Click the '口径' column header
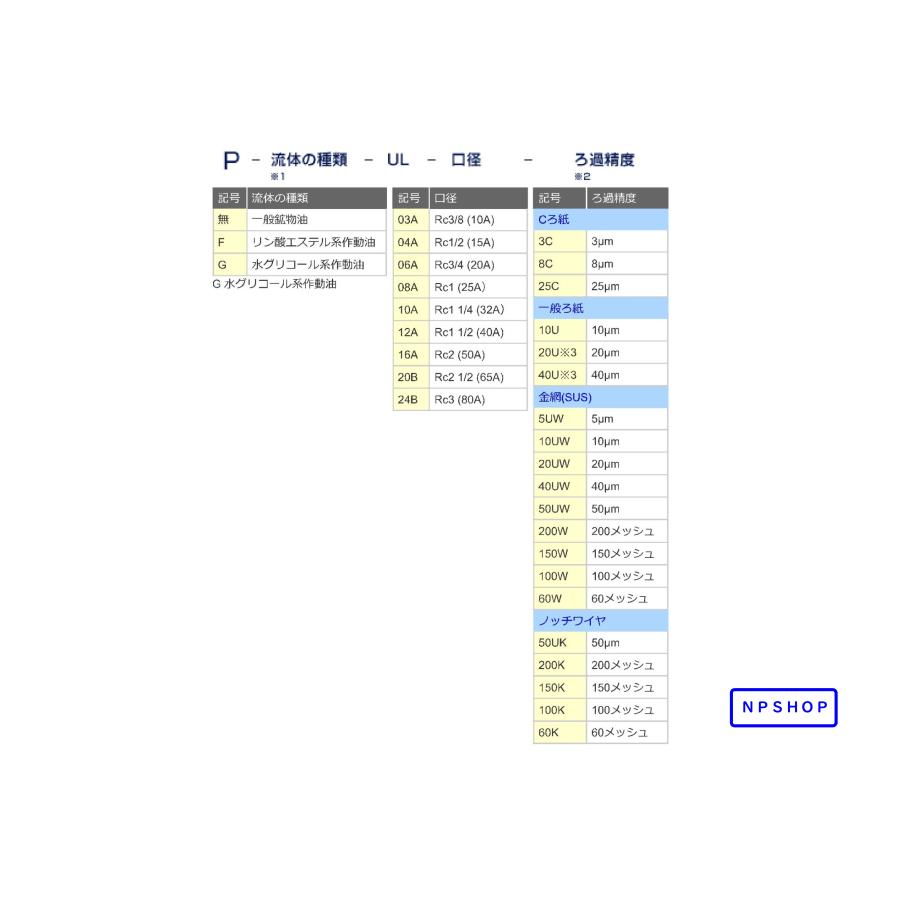This screenshot has height=900, width=900. point(478,198)
